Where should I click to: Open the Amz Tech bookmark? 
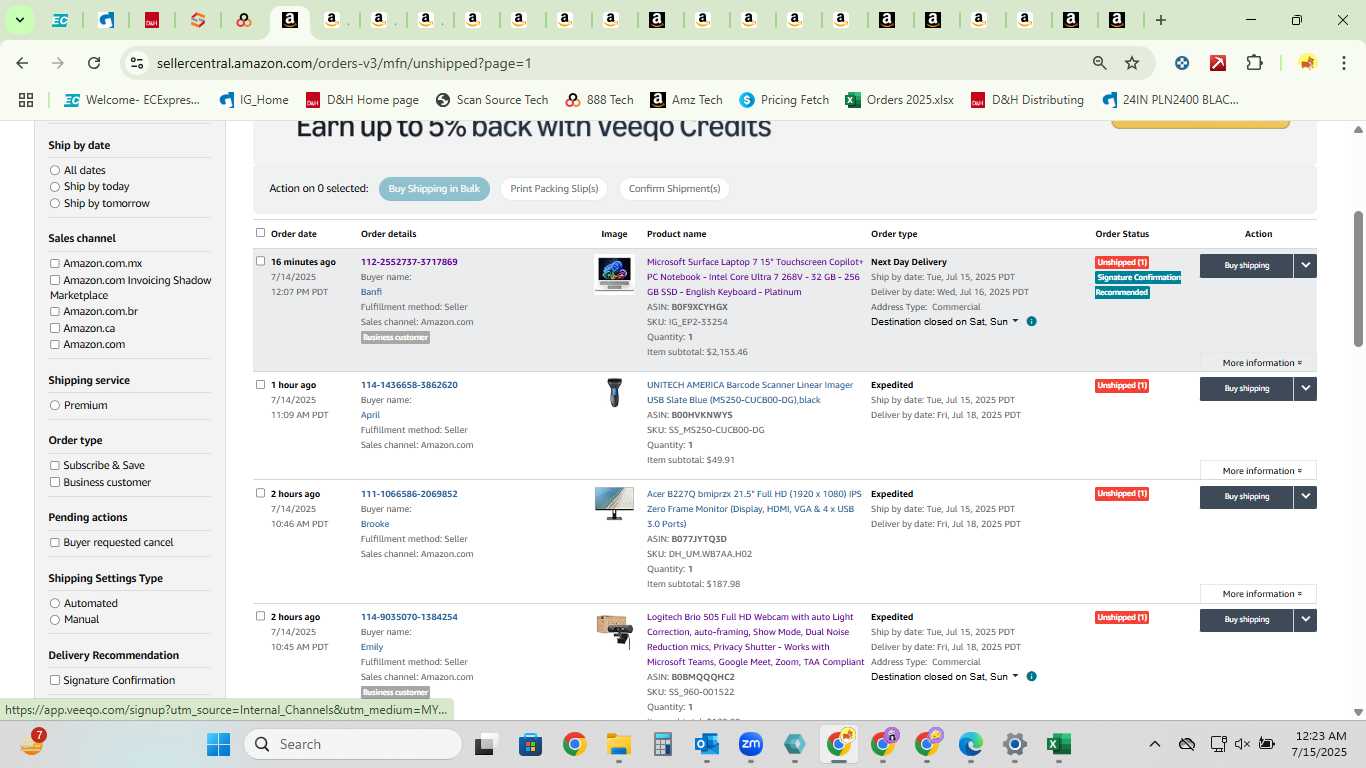(686, 100)
